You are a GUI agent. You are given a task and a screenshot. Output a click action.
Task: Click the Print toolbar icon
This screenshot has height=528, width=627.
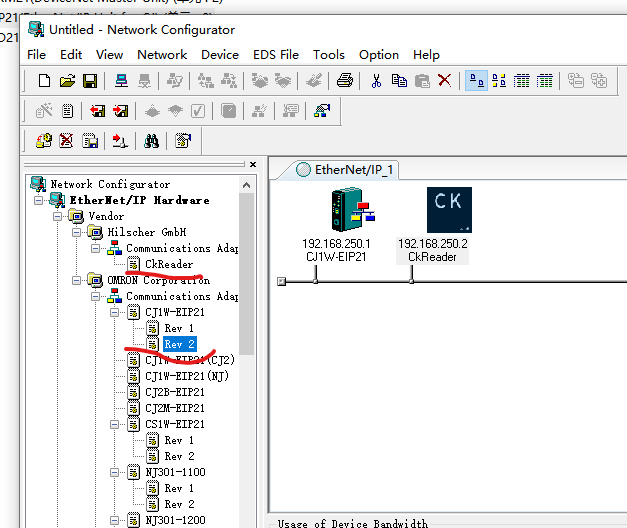(345, 81)
